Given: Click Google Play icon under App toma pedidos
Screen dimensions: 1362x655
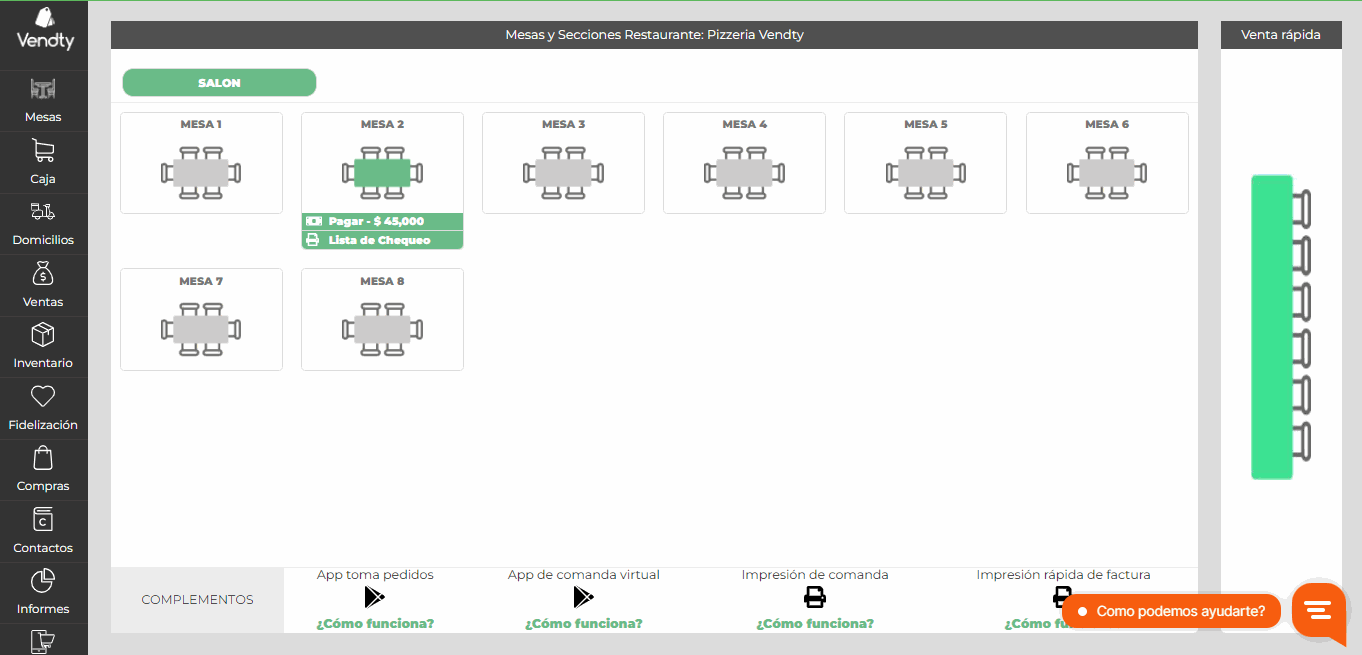Looking at the screenshot, I should [x=375, y=597].
